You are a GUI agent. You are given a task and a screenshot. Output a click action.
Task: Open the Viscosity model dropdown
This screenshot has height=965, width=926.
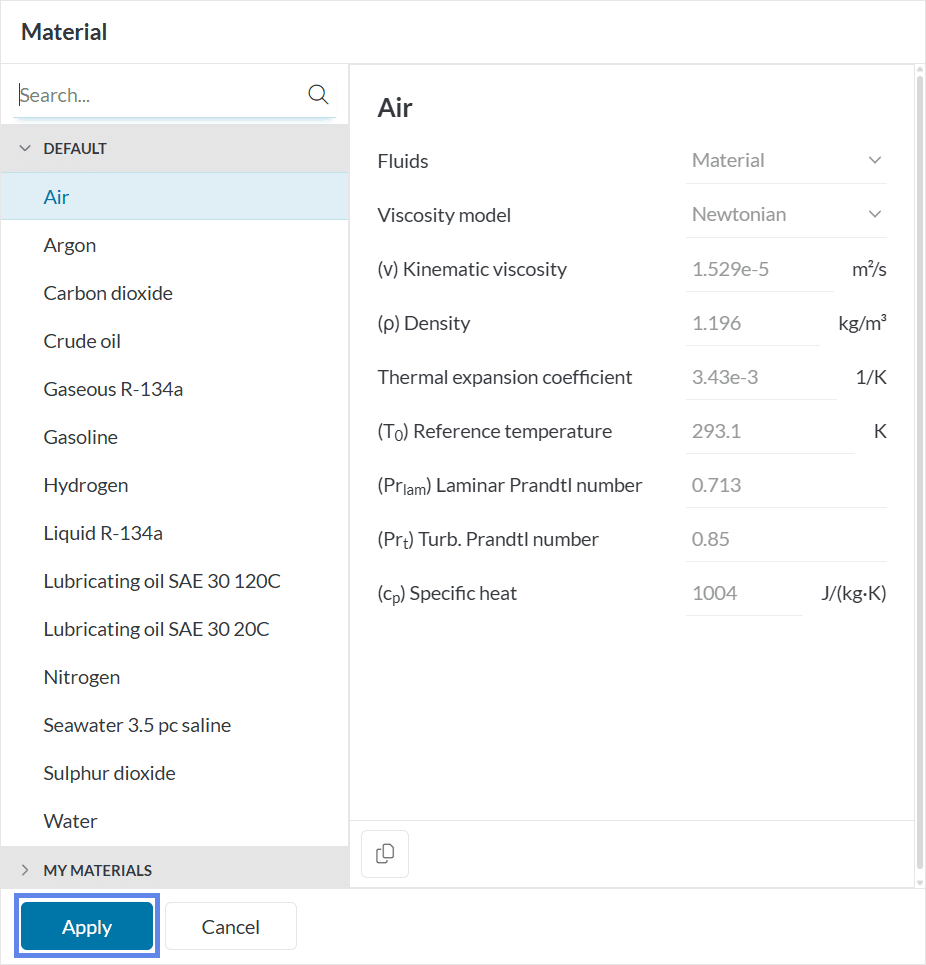pyautogui.click(x=786, y=215)
